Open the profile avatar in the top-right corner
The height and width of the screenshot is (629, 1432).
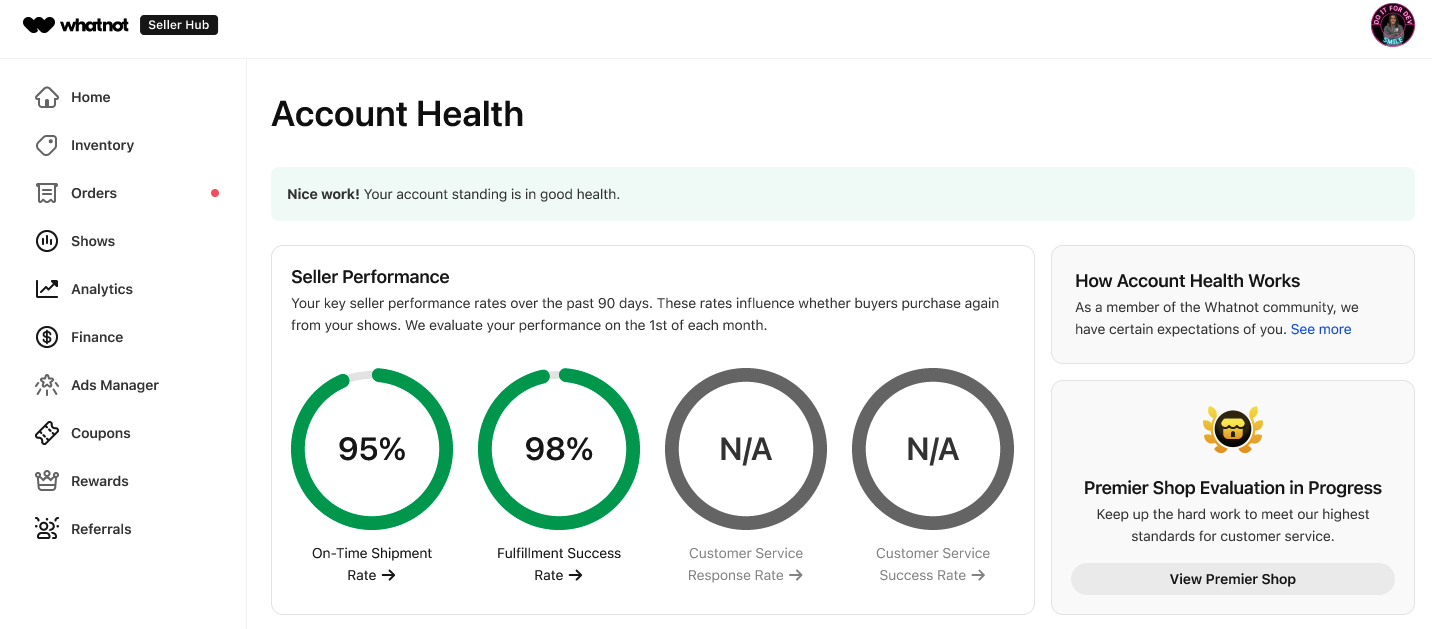1392,25
